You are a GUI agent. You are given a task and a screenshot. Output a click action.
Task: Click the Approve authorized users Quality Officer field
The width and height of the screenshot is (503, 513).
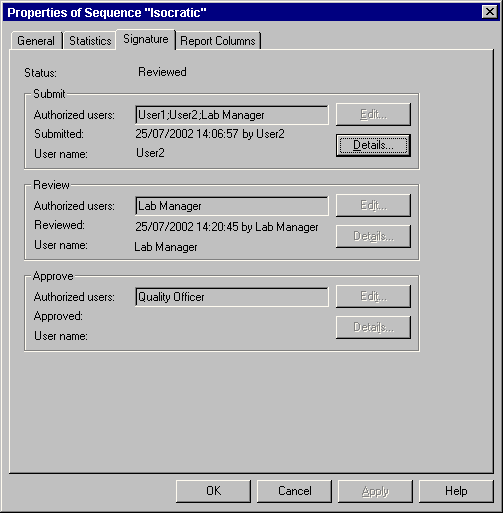pos(232,297)
